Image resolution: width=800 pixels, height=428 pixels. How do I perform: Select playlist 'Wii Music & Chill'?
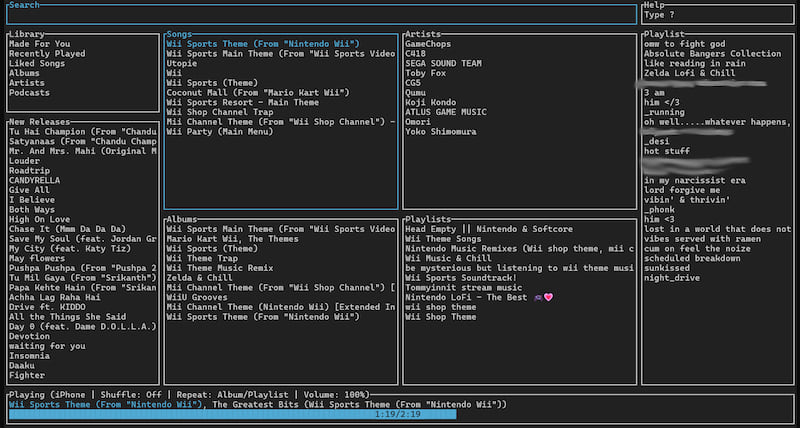click(448, 258)
